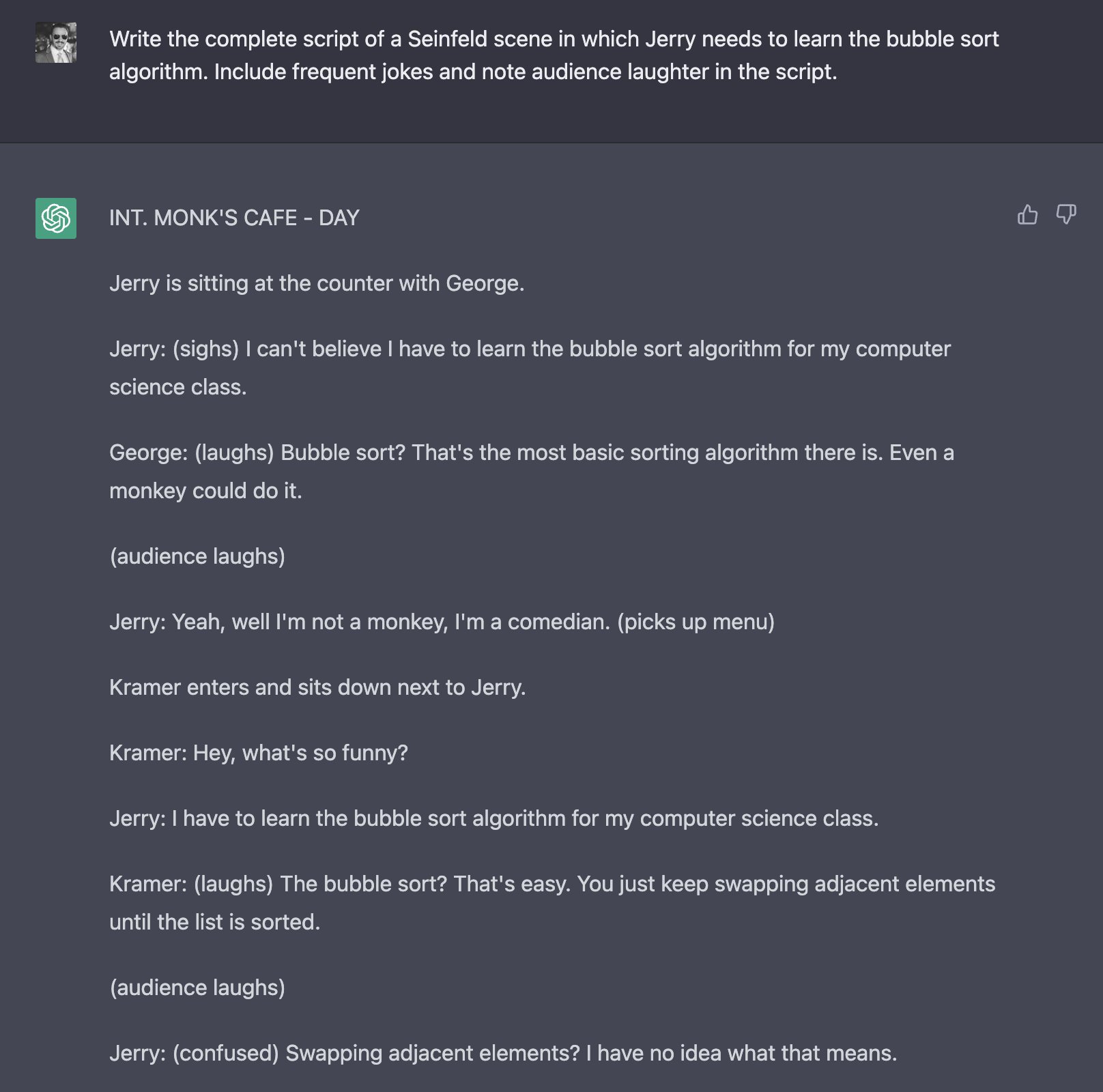Screen dimensions: 1103x1092
Task: Select Jerry's opening sighs line
Action: coord(530,367)
